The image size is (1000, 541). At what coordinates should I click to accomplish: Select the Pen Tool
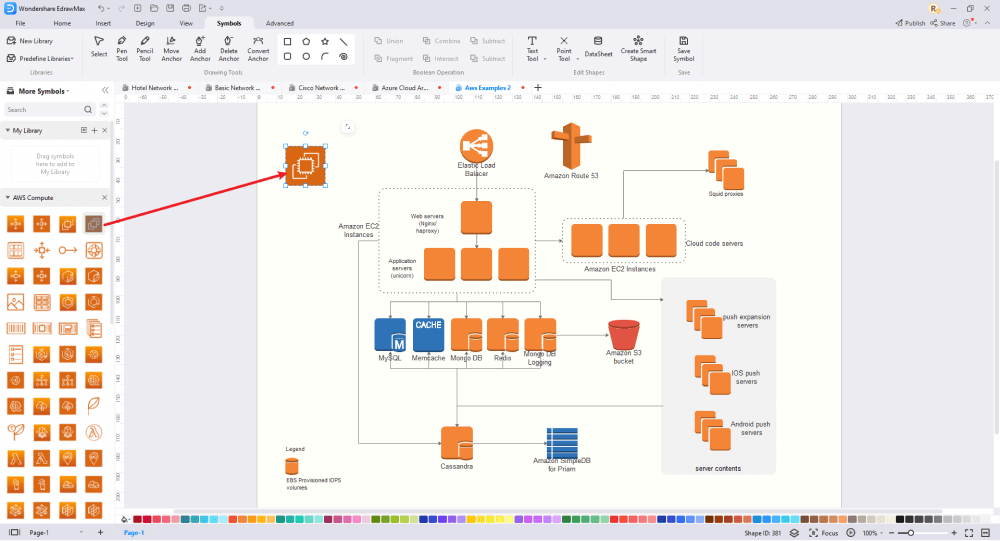(122, 48)
